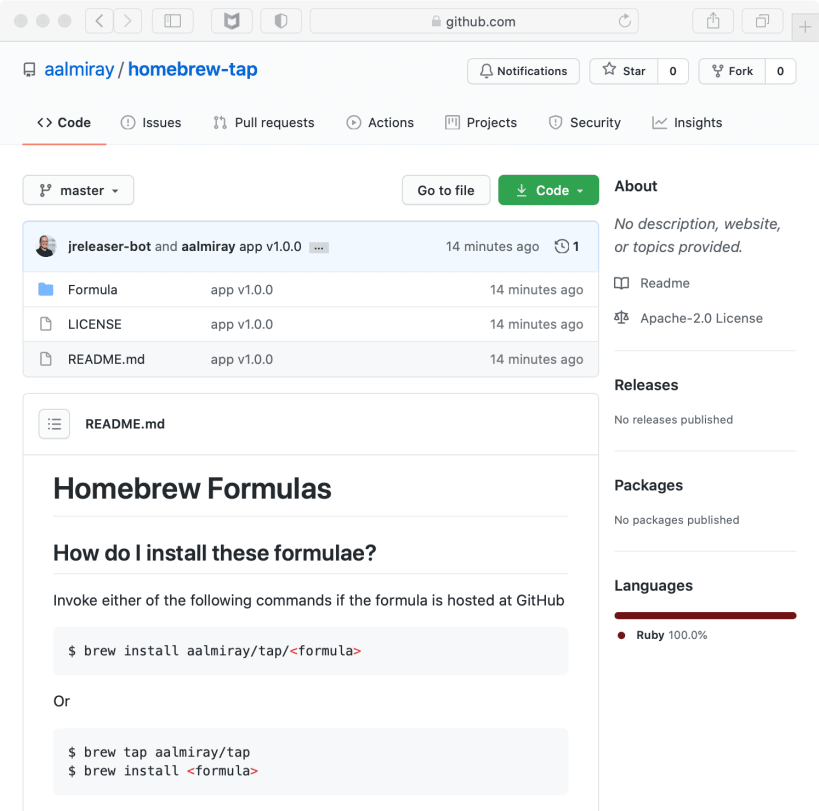Image resolution: width=819 pixels, height=811 pixels.
Task: Open the README.md file in list
Action: (x=106, y=359)
